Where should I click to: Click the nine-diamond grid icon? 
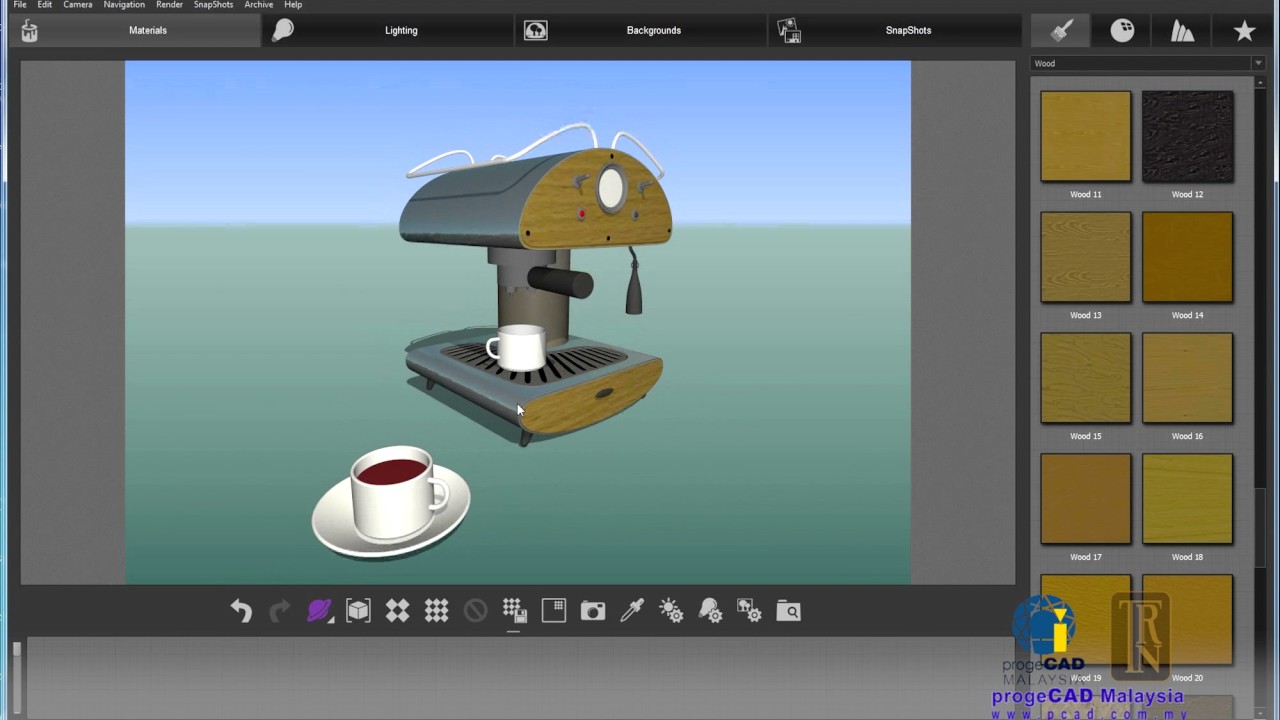[x=436, y=611]
